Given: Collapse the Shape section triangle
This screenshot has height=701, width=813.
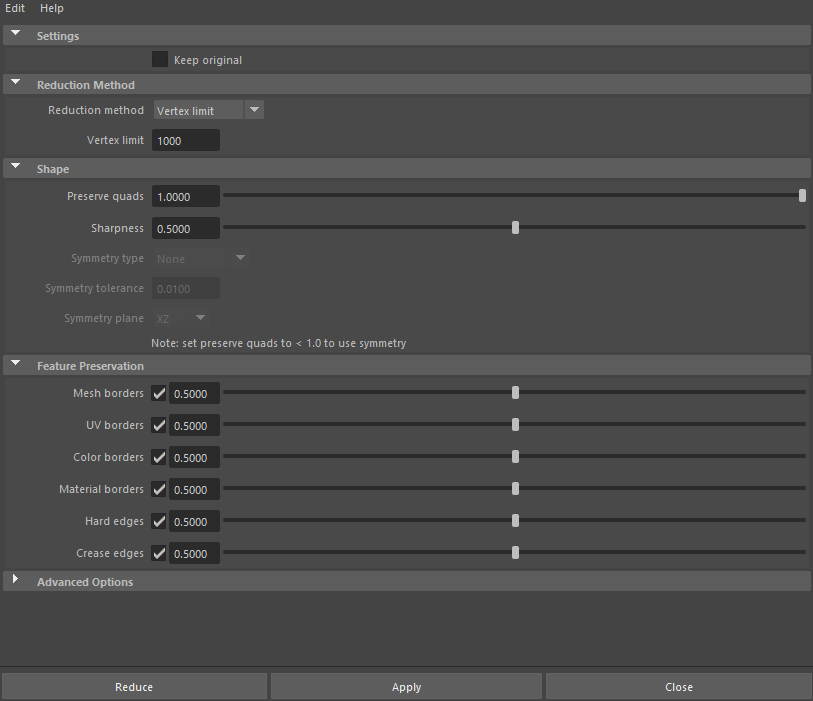Looking at the screenshot, I should click(x=15, y=167).
